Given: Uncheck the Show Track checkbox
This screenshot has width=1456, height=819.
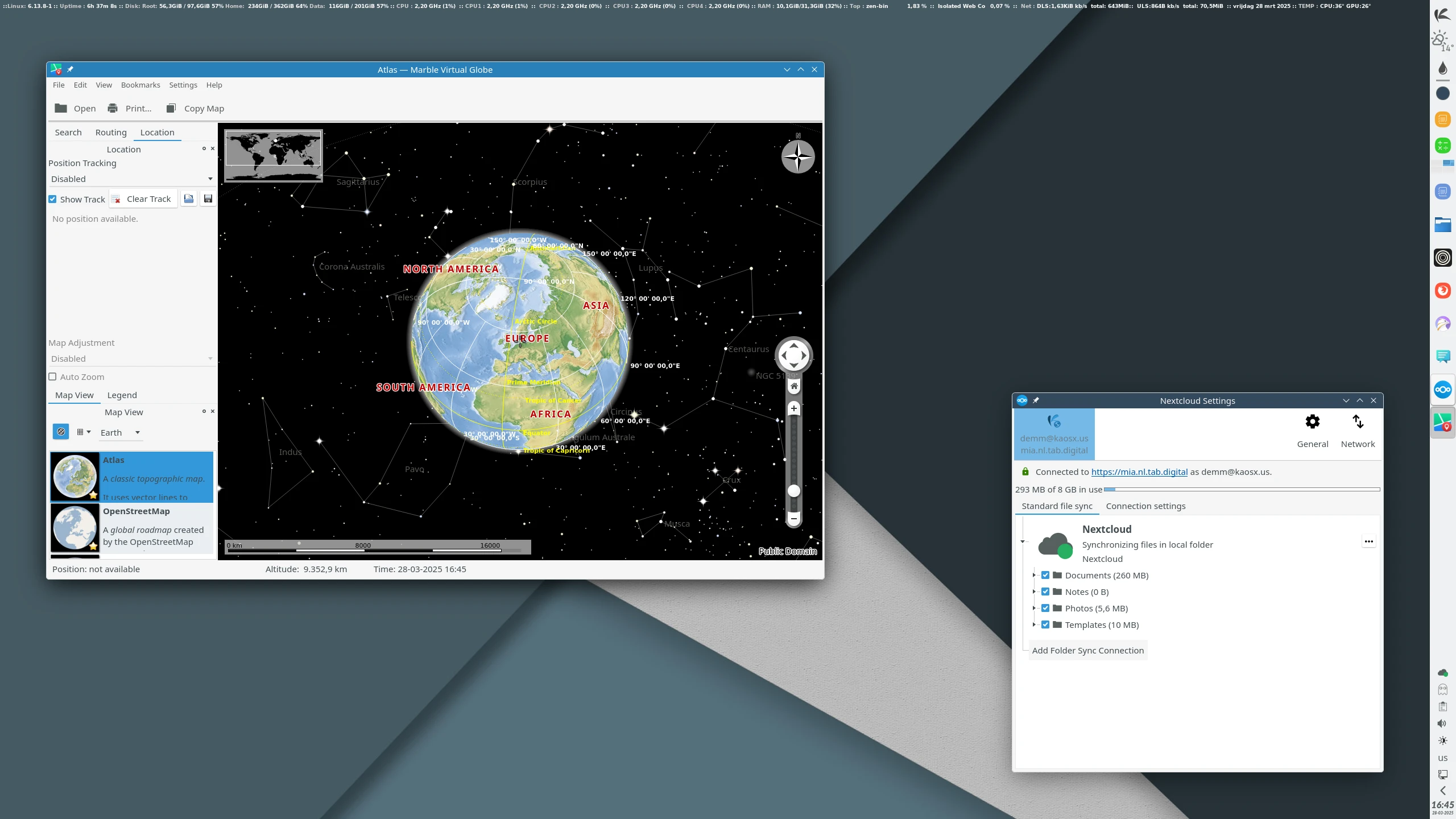Looking at the screenshot, I should coord(52,199).
